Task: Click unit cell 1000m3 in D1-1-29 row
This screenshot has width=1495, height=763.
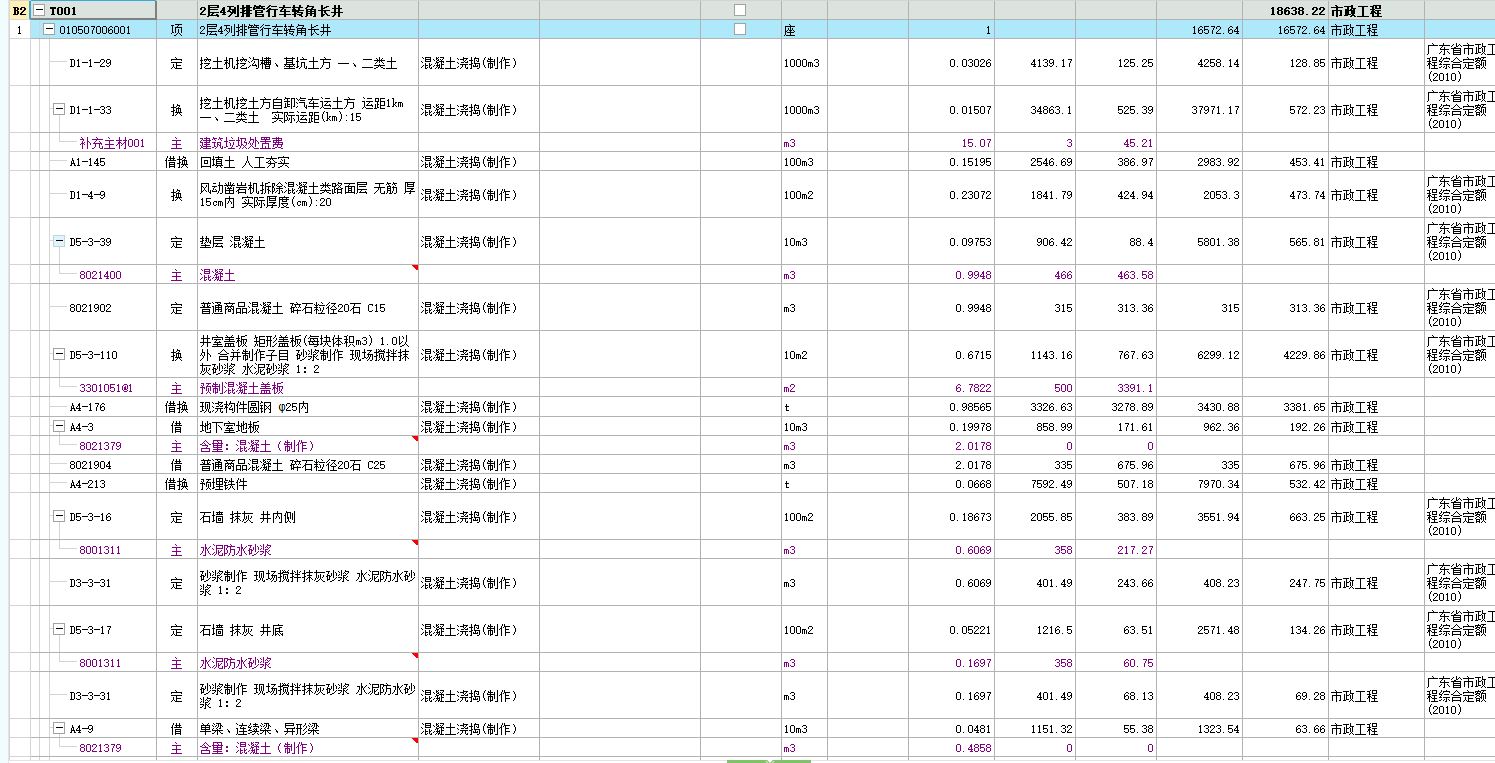Action: [x=802, y=63]
